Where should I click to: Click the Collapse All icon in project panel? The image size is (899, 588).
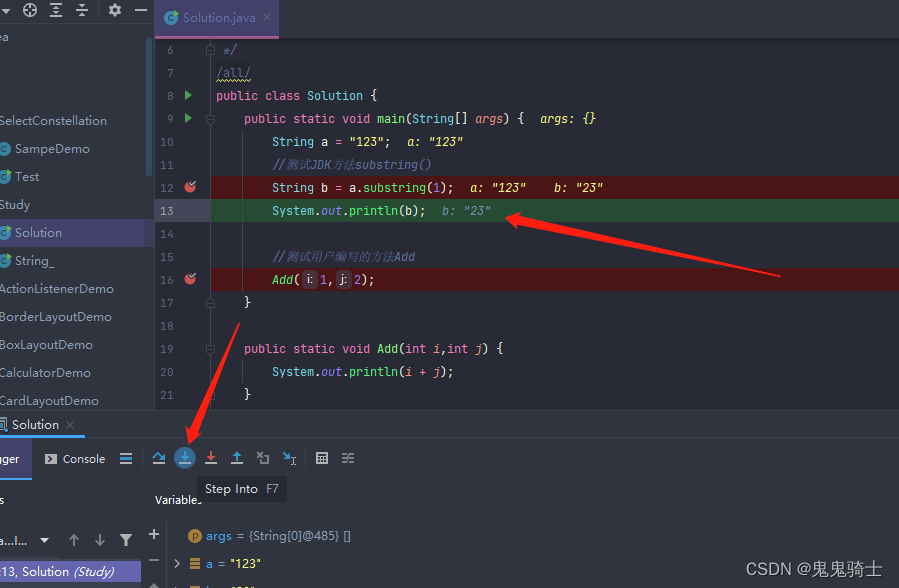click(x=82, y=10)
